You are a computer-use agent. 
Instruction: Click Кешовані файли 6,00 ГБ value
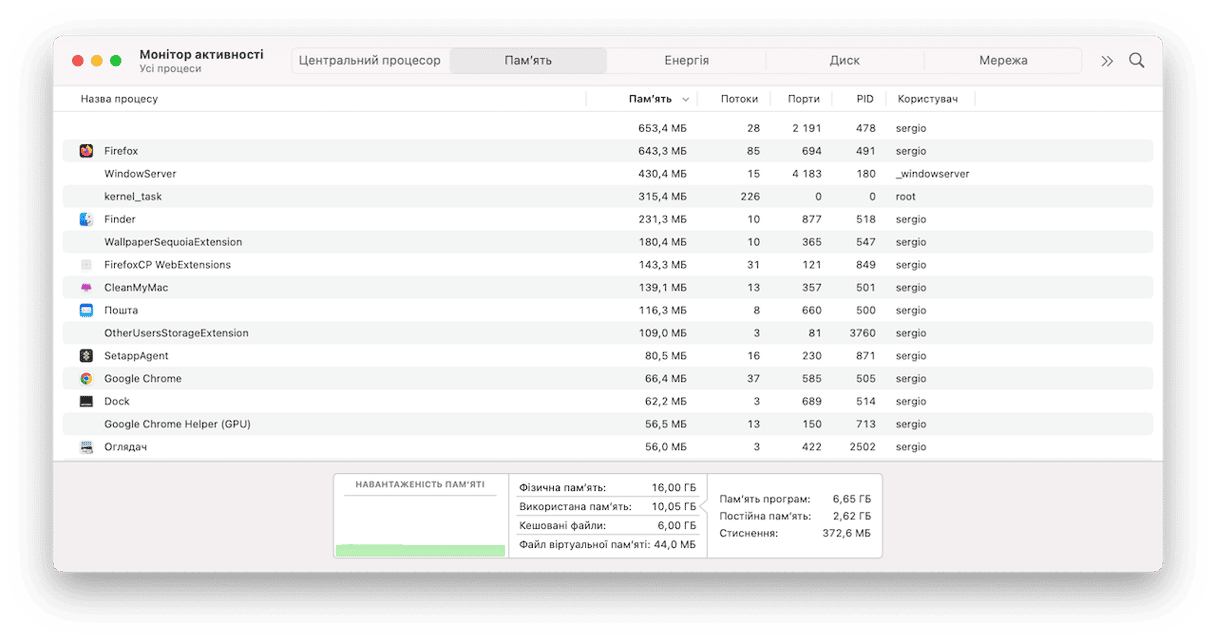676,526
